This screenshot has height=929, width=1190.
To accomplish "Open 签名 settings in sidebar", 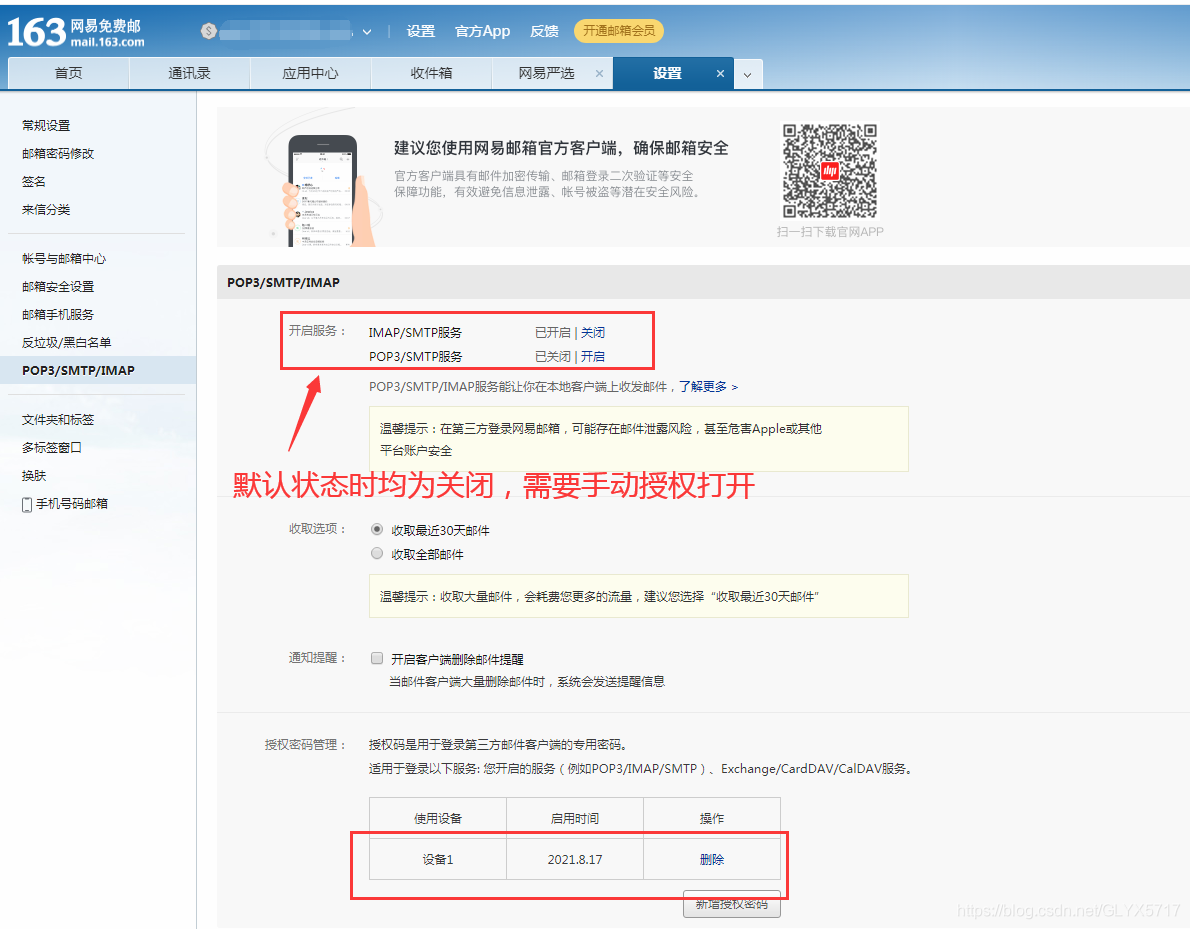I will [x=34, y=181].
